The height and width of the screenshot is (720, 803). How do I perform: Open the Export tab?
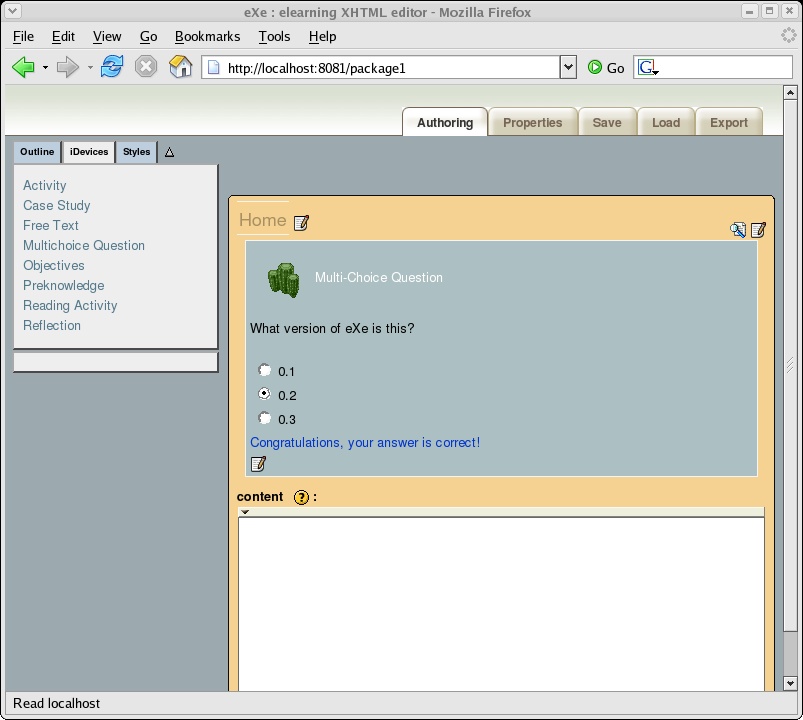point(729,122)
